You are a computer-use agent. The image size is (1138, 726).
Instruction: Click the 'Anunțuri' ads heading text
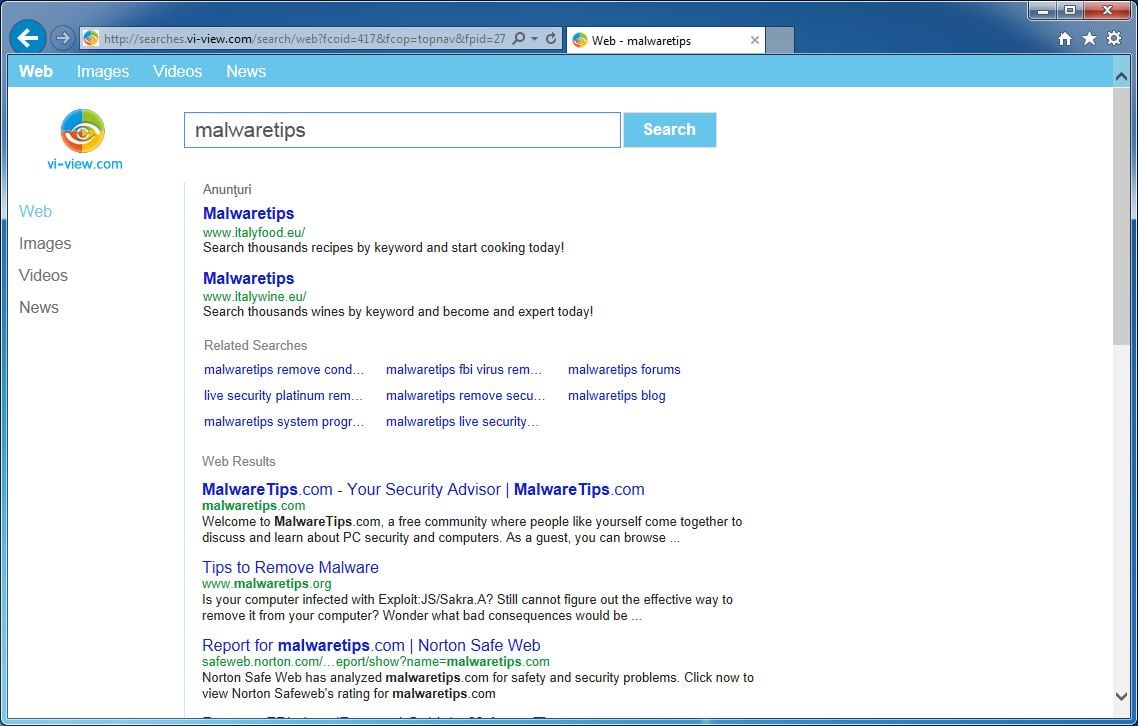[x=227, y=189]
